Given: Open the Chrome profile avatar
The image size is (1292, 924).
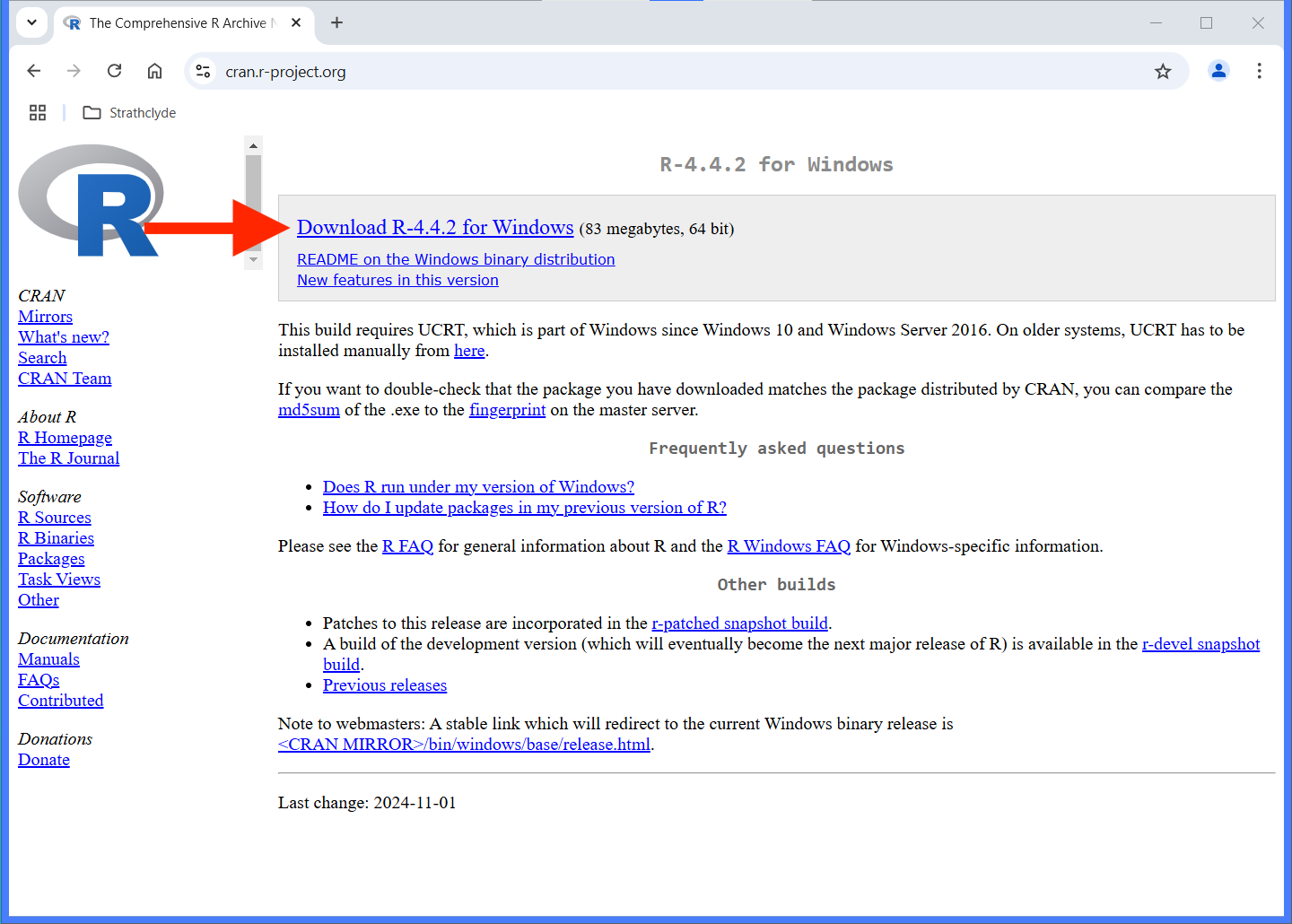Looking at the screenshot, I should [x=1218, y=71].
